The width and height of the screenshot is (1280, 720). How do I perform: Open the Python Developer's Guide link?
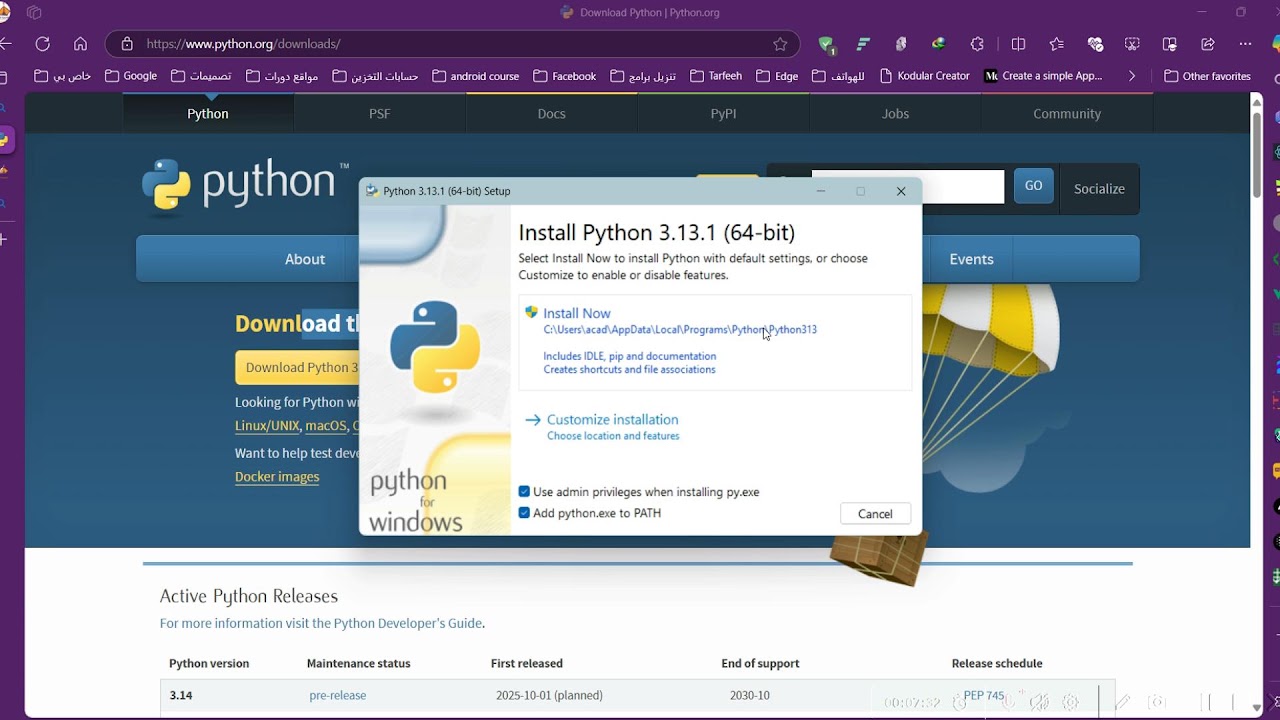coord(408,623)
